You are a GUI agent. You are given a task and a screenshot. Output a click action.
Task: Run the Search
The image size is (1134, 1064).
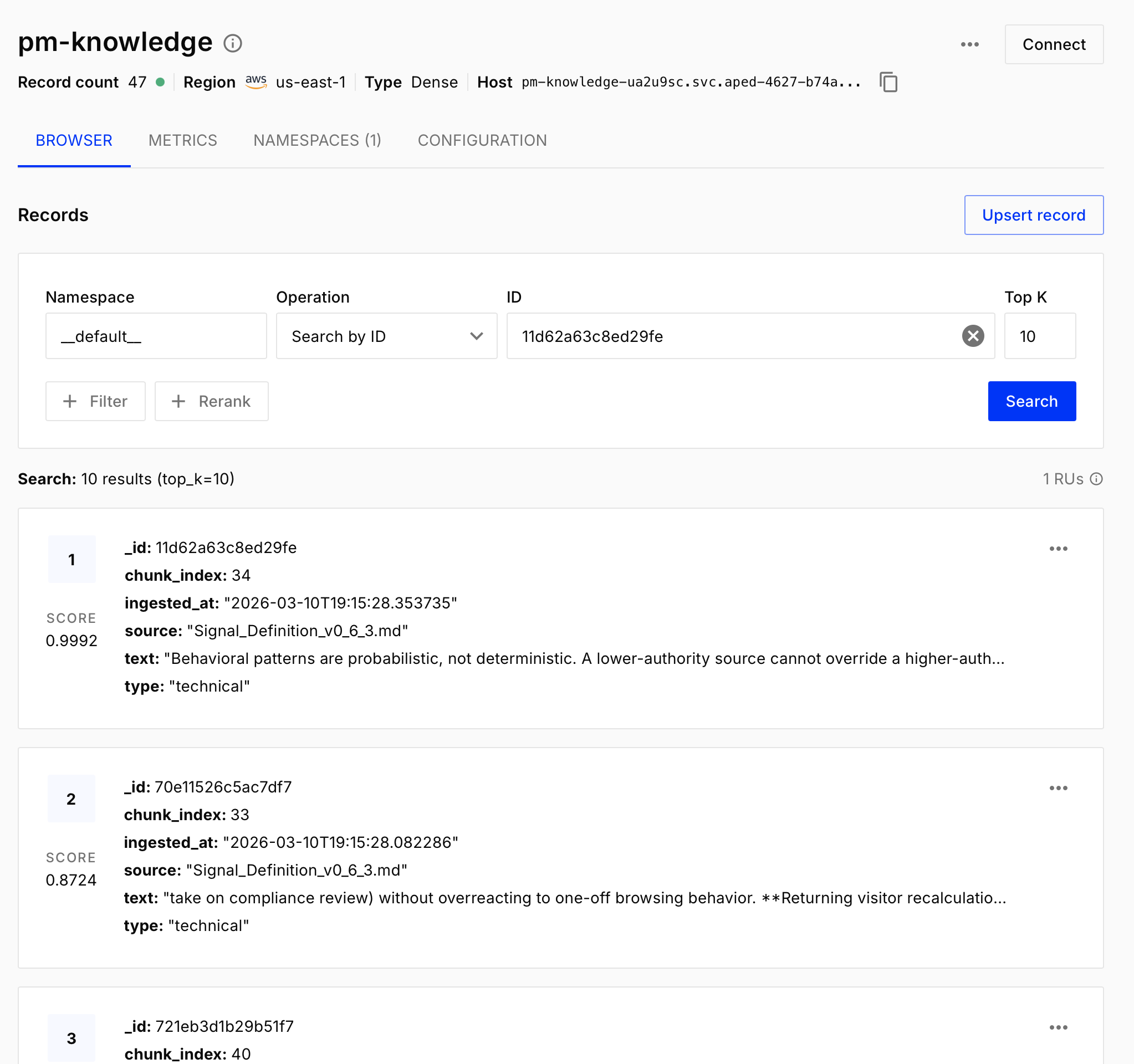coord(1031,401)
